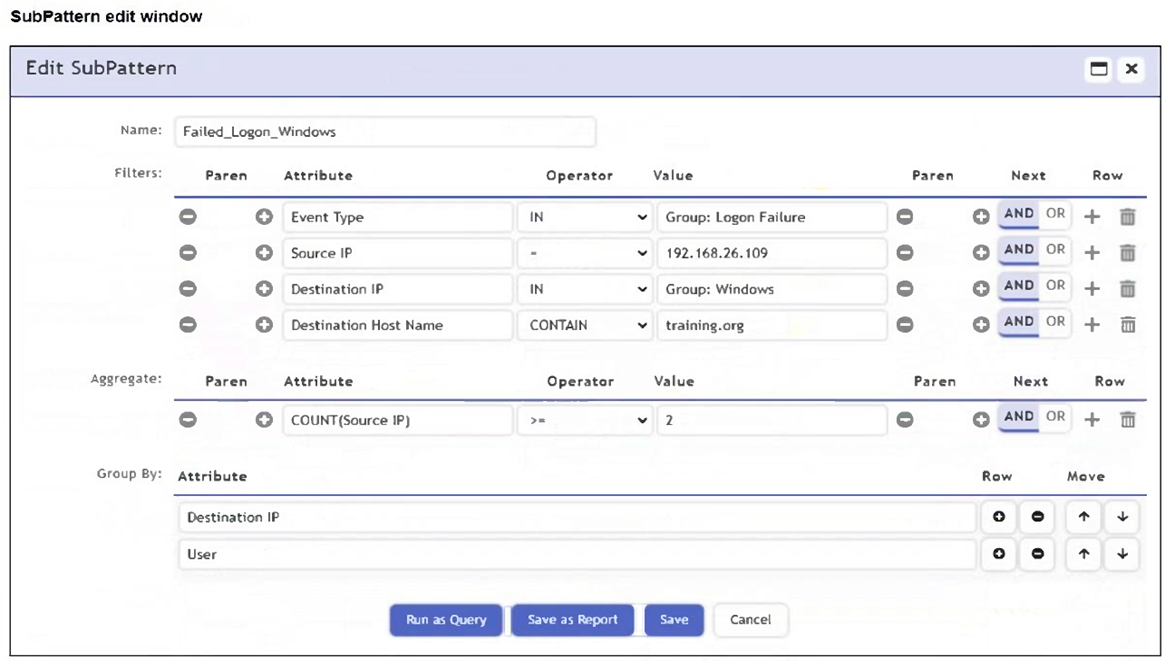This screenshot has width=1165, height=661.
Task: Remove the User group-by row
Action: click(1037, 554)
